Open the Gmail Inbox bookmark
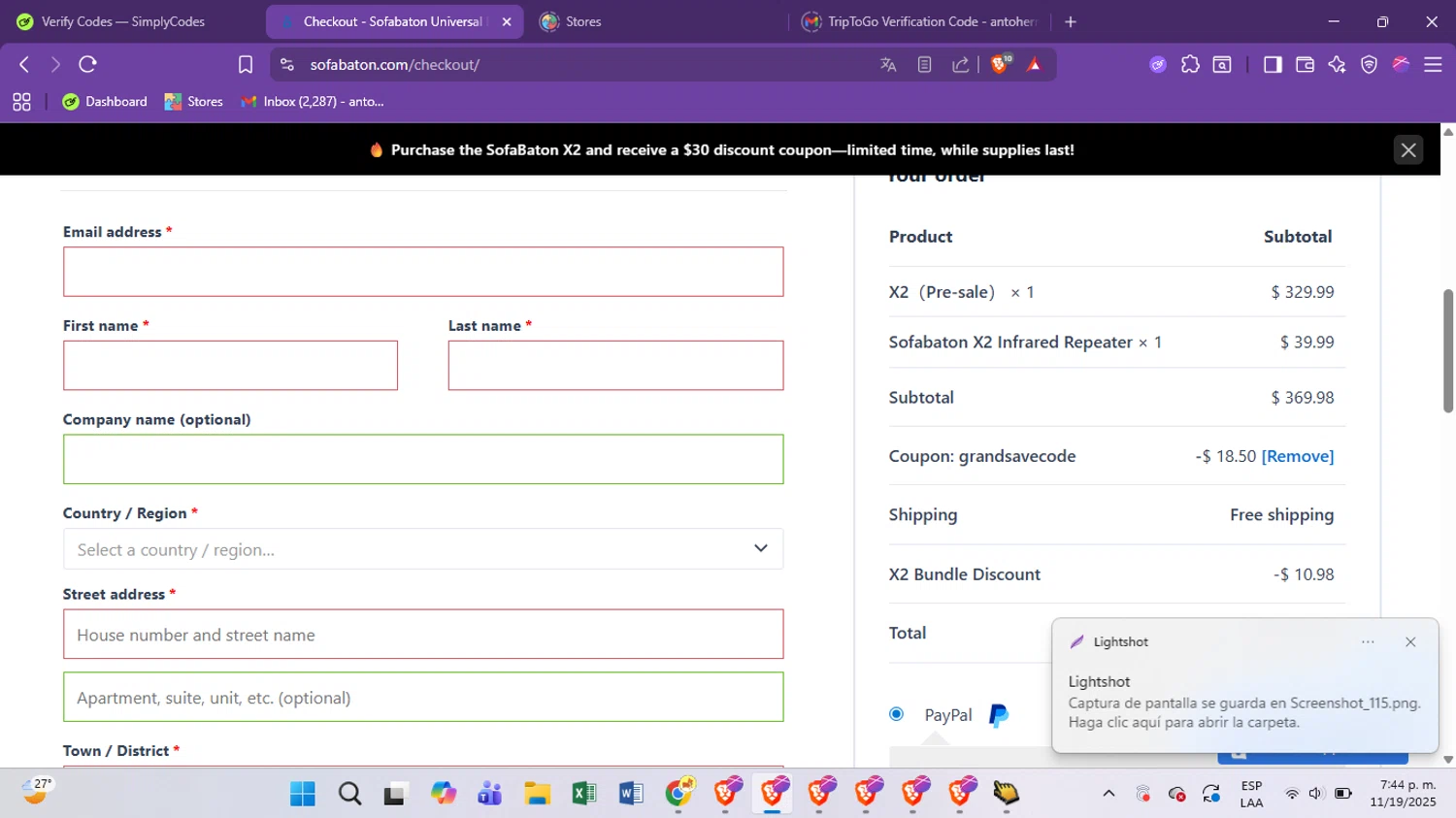This screenshot has height=818, width=1456. [x=313, y=102]
